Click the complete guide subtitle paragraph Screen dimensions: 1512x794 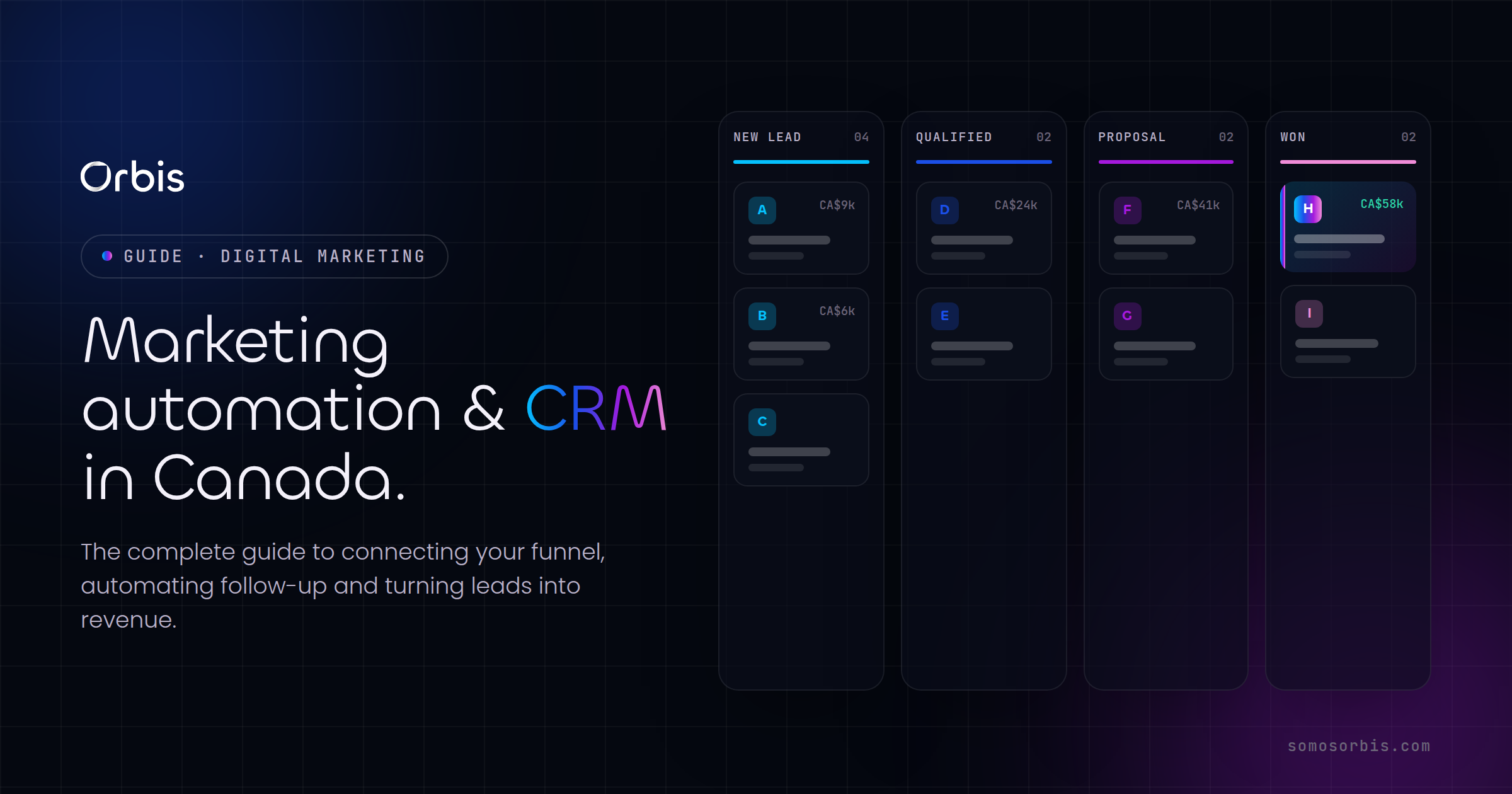(343, 586)
